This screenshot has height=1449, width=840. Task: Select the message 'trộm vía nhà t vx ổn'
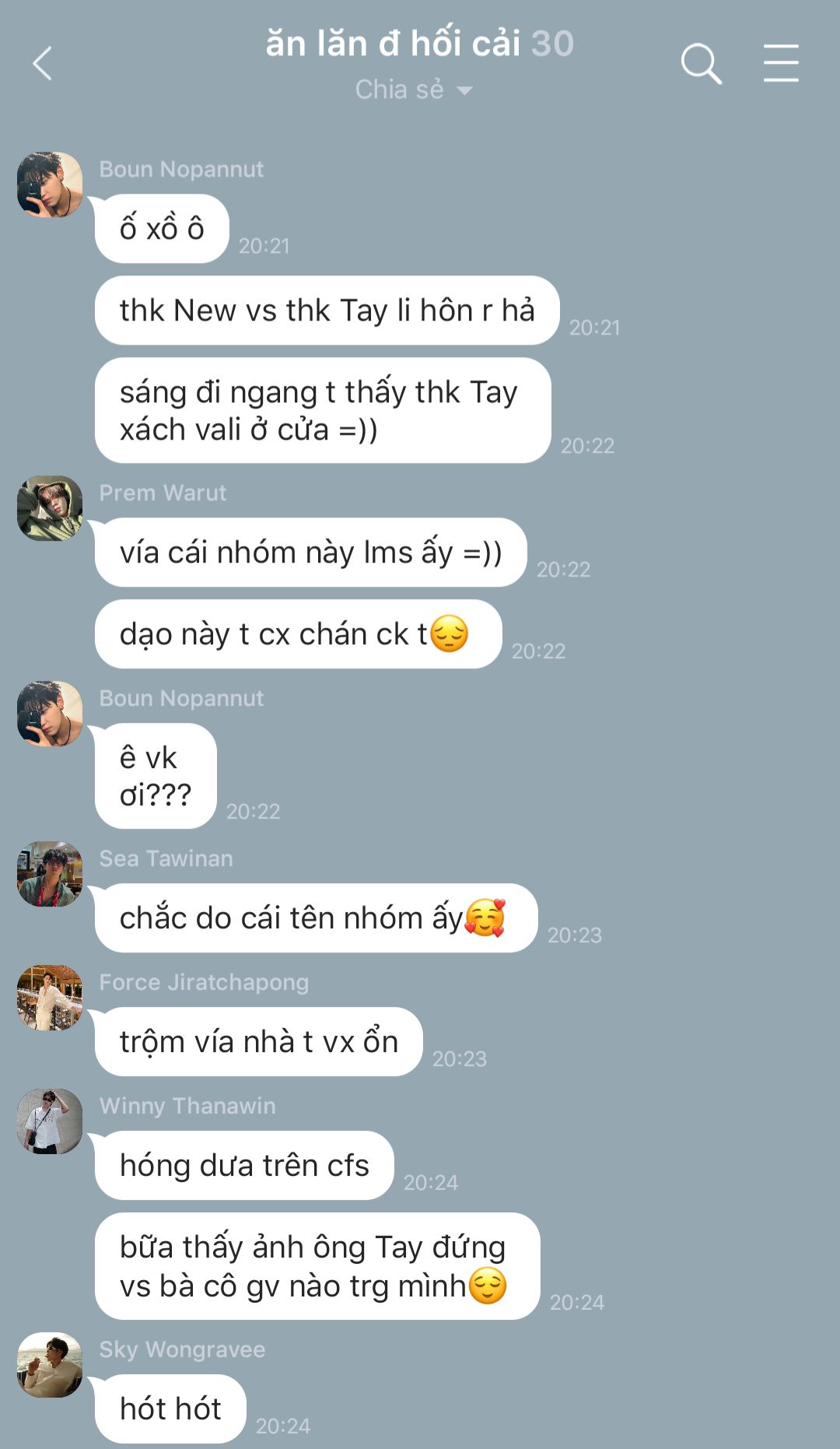258,1042
